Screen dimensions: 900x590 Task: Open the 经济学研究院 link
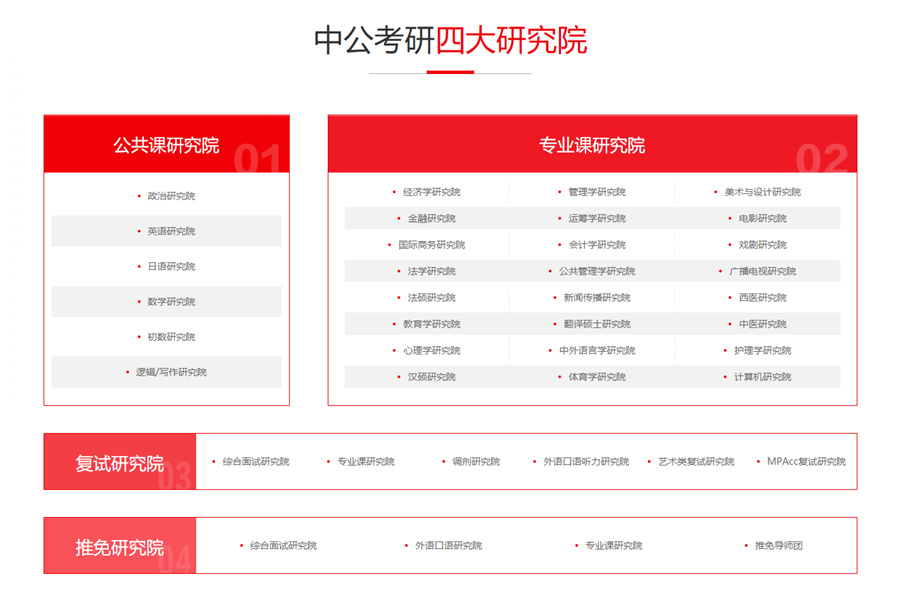pos(430,191)
